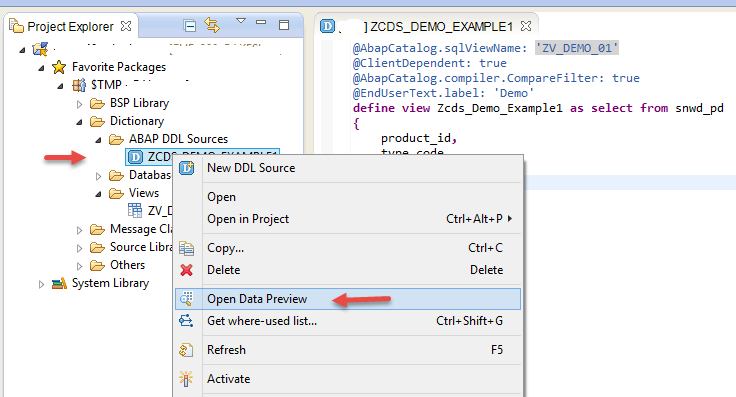This screenshot has width=736, height=397.
Task: Choose New DDL Source from context menu
Action: 347,168
